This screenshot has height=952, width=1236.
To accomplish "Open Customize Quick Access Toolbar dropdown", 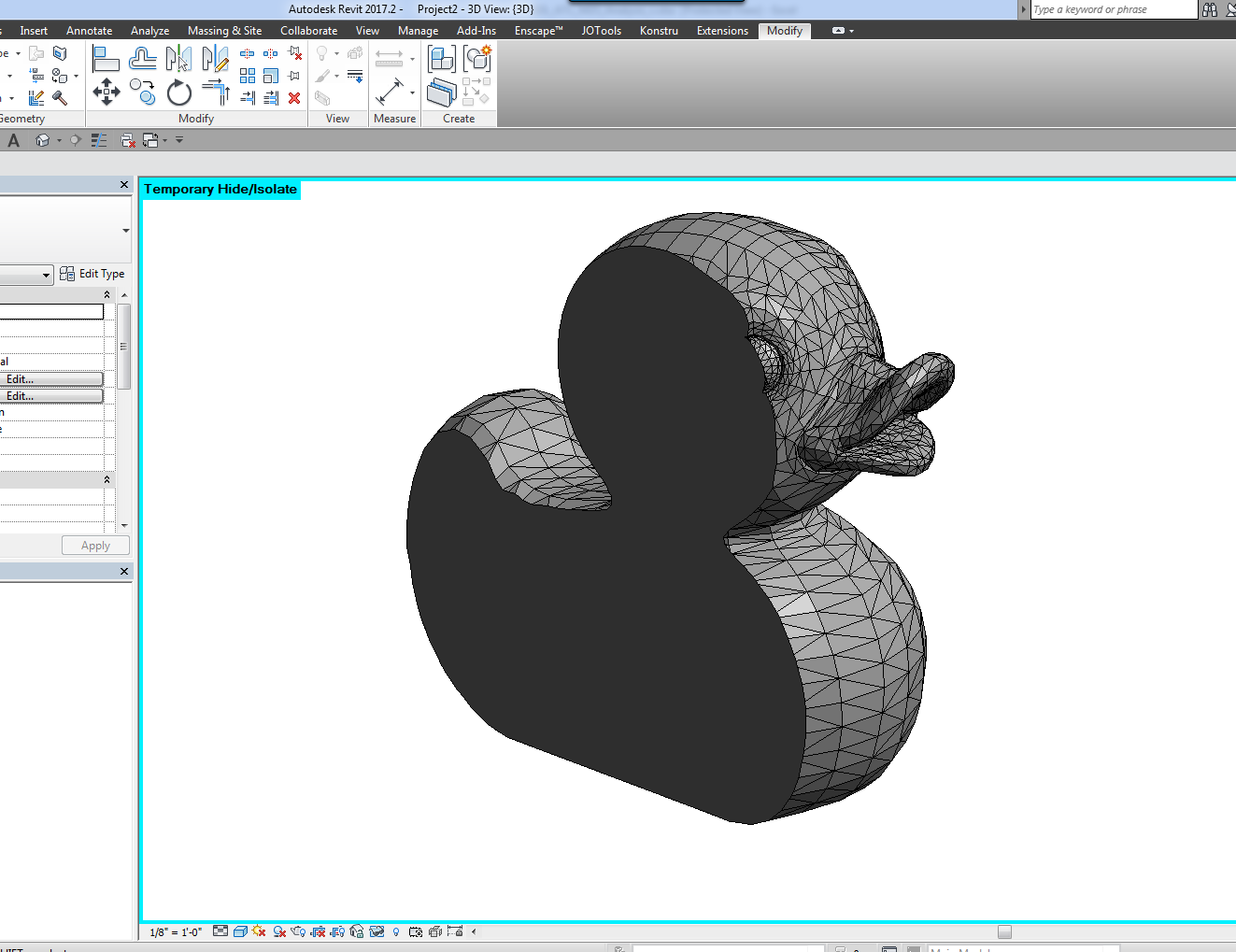I will pyautogui.click(x=179, y=140).
